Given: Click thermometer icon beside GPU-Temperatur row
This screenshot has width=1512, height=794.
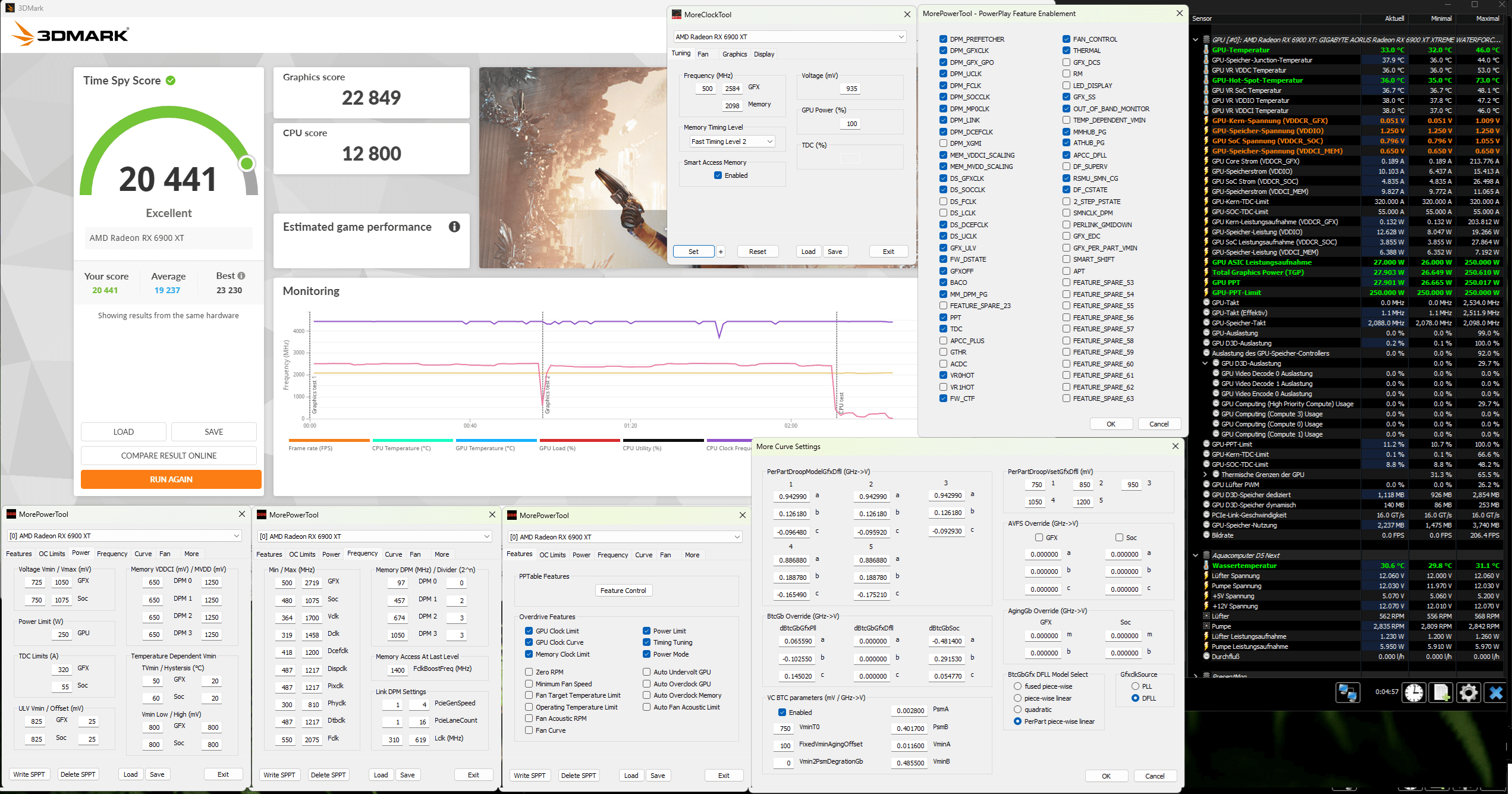Looking at the screenshot, I should pos(1206,50).
